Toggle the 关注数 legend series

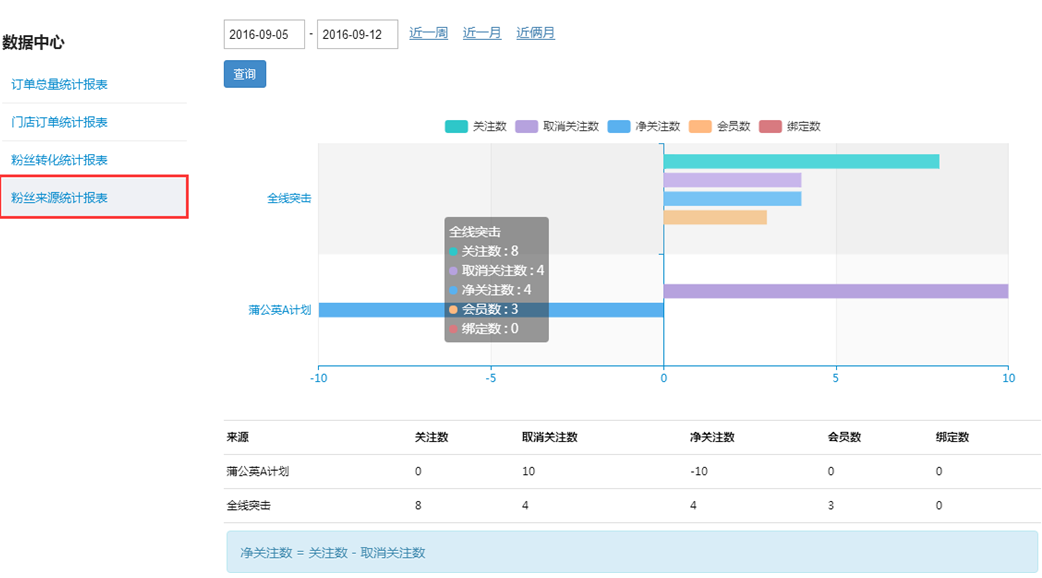click(475, 127)
